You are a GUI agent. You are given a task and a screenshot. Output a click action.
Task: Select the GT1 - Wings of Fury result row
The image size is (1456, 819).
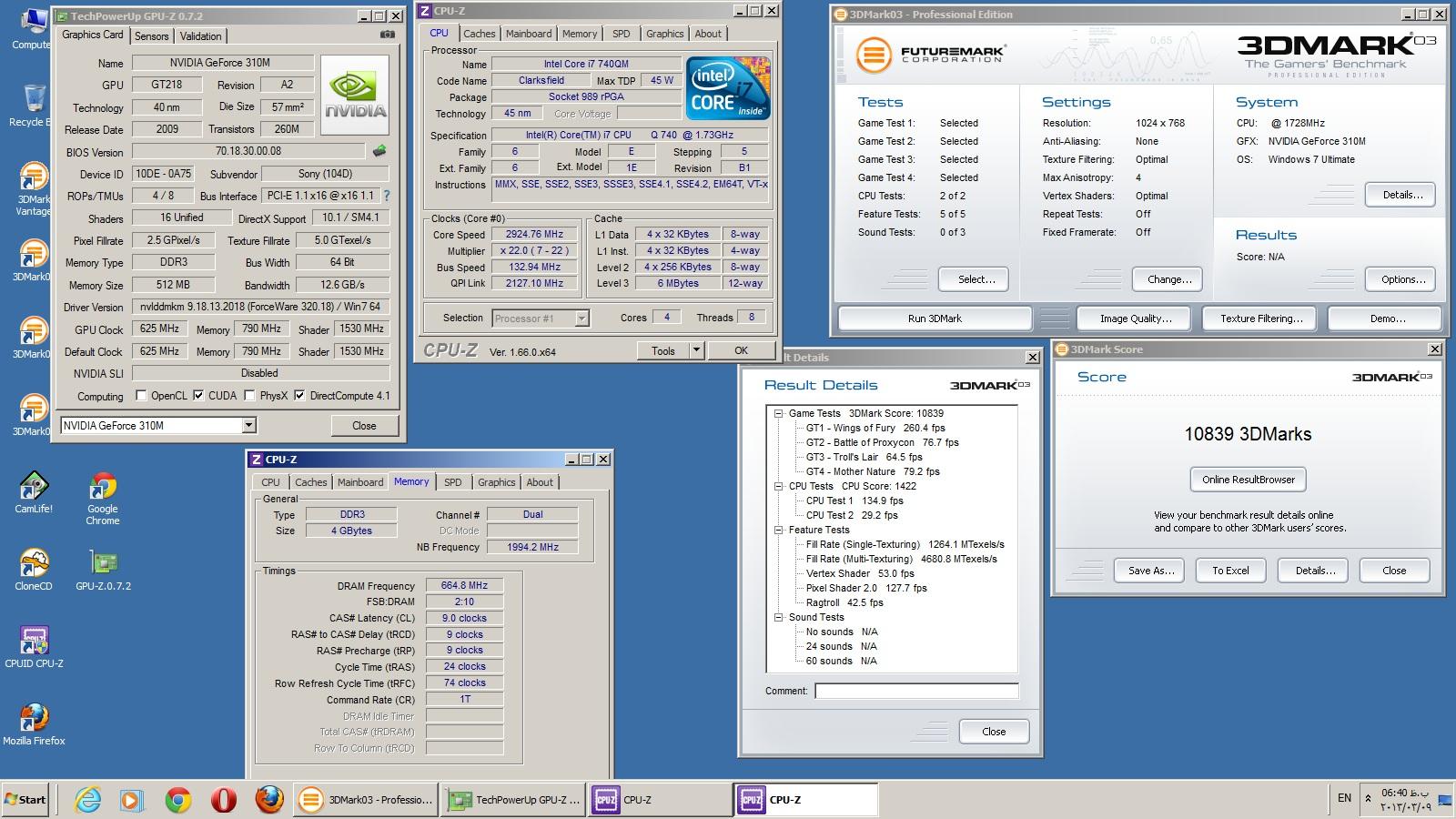point(875,428)
